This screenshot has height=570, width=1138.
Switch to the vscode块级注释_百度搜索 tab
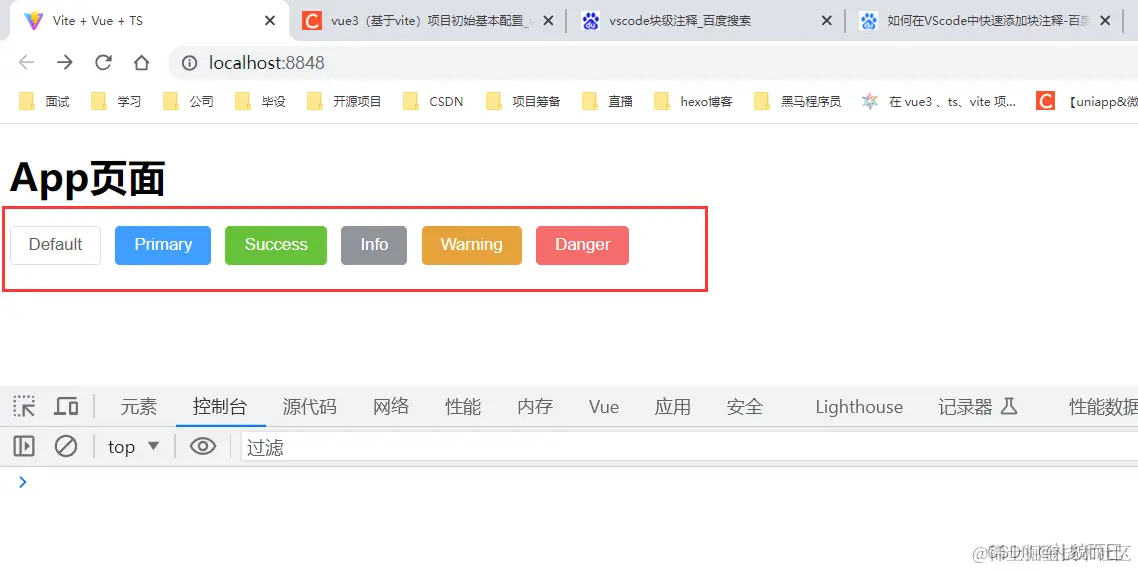click(x=704, y=21)
